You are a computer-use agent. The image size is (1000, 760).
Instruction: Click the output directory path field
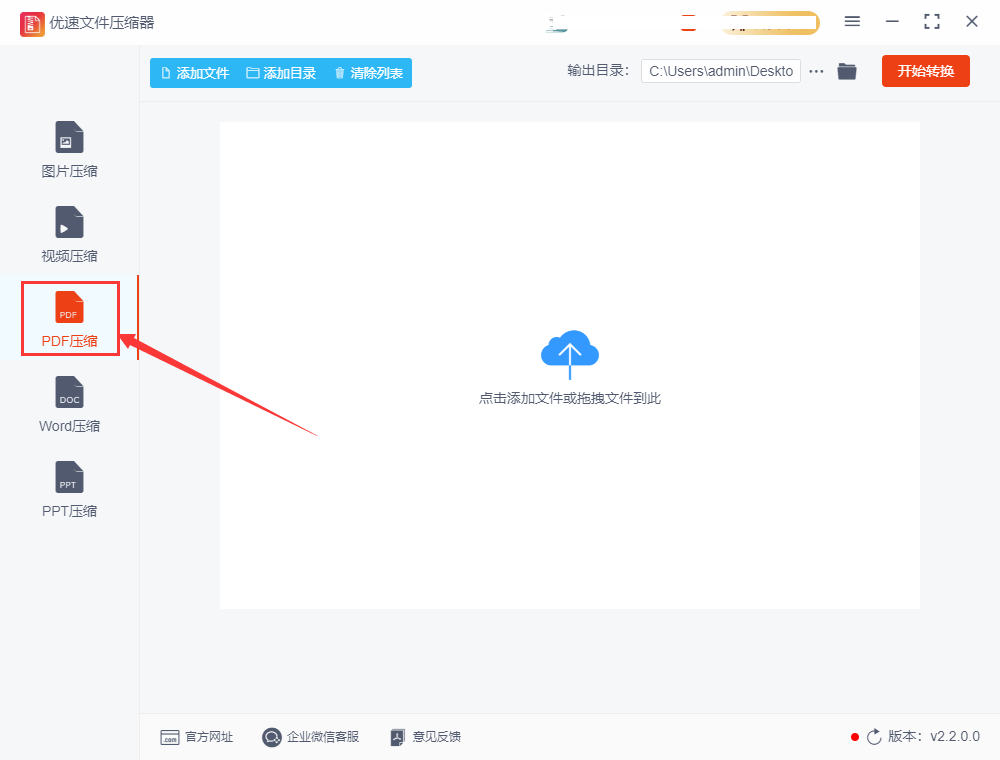click(x=721, y=71)
